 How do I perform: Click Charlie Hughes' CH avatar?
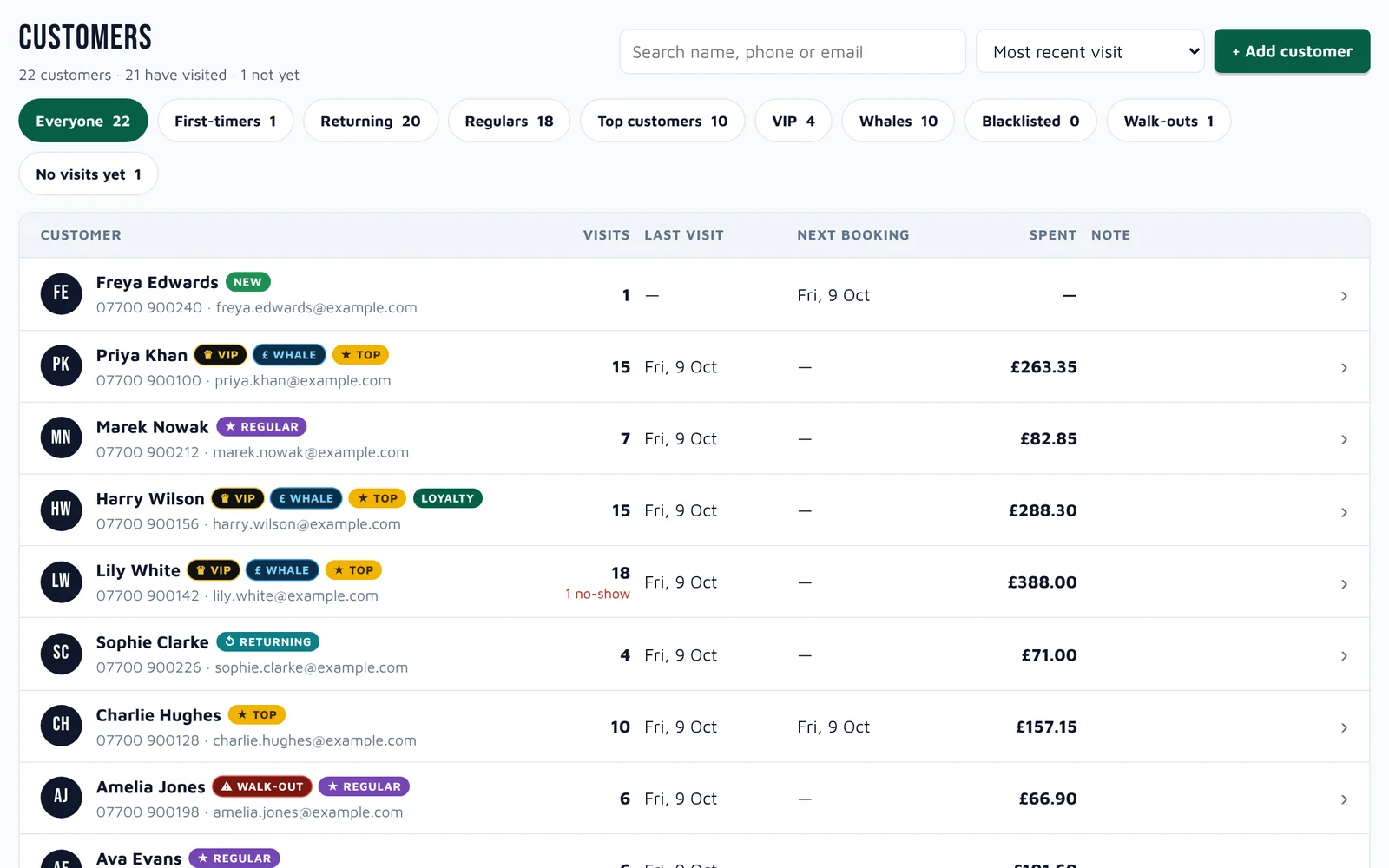pos(61,726)
